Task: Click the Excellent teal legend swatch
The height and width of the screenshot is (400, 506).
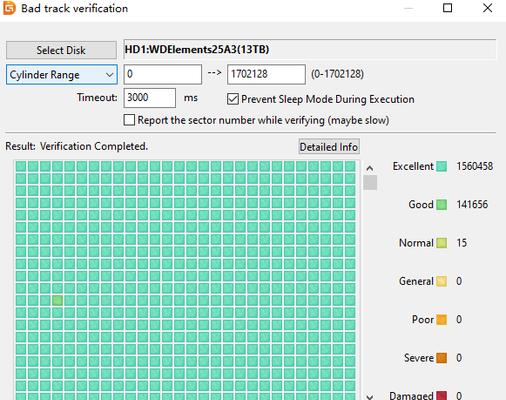Action: pos(441,166)
